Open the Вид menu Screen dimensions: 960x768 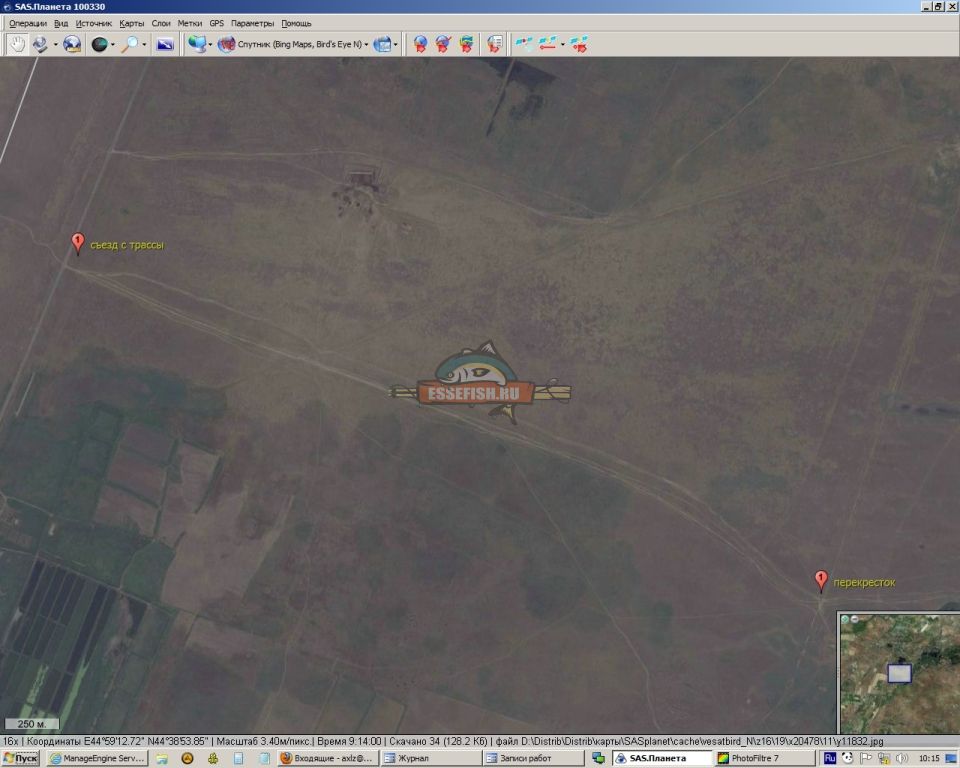[61, 23]
